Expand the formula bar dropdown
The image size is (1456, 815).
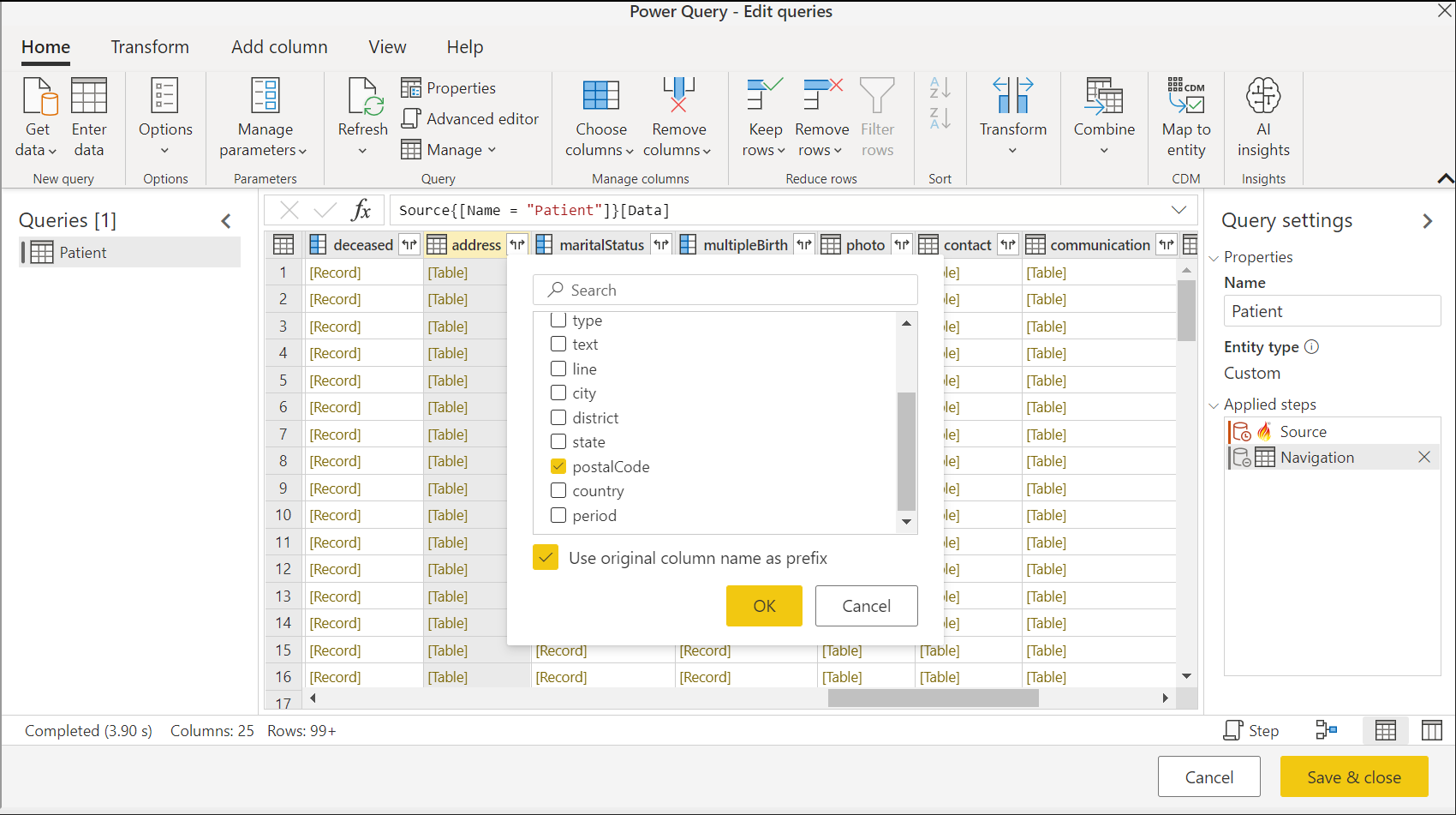(1179, 210)
